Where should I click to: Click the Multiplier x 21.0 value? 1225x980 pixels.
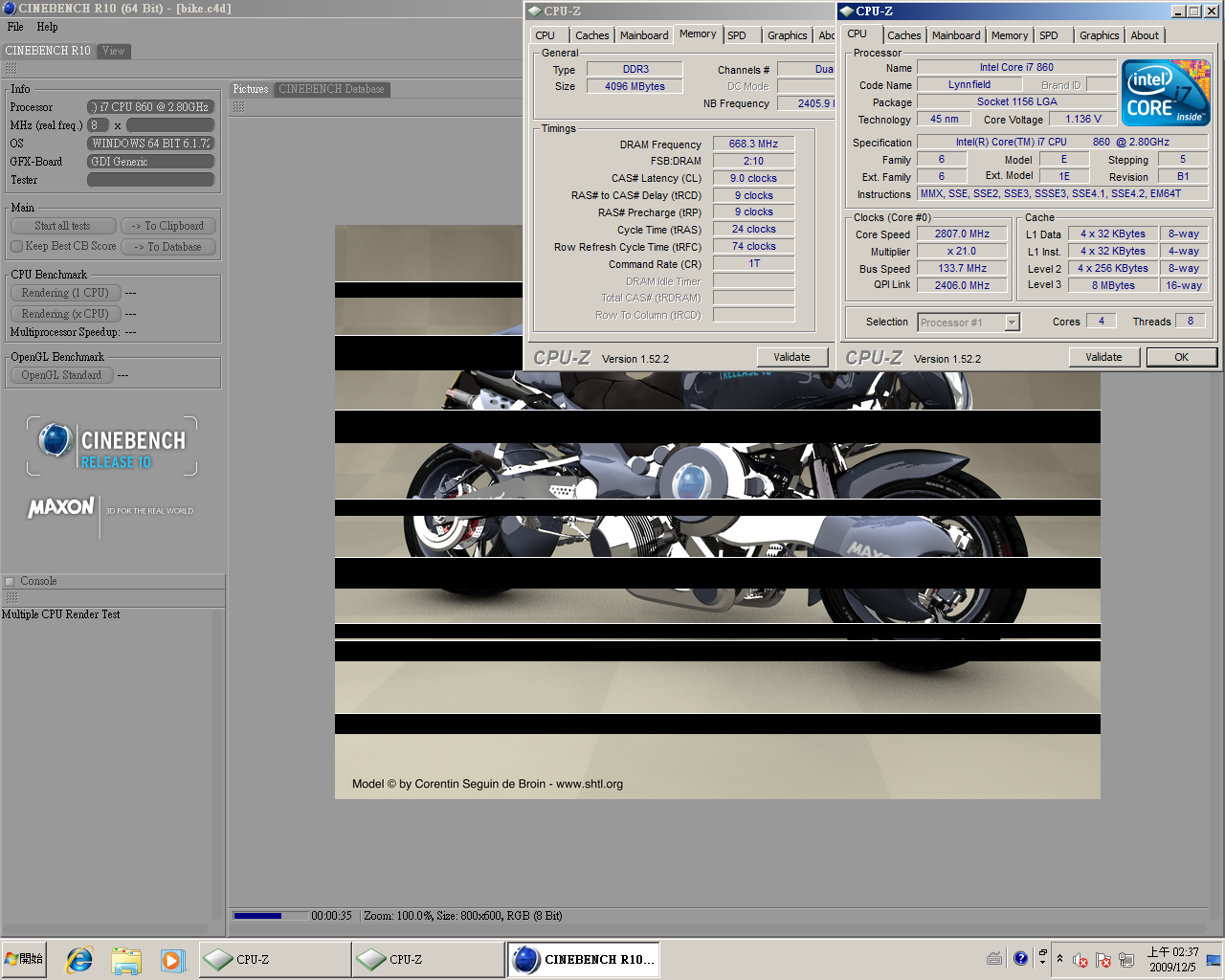[963, 251]
